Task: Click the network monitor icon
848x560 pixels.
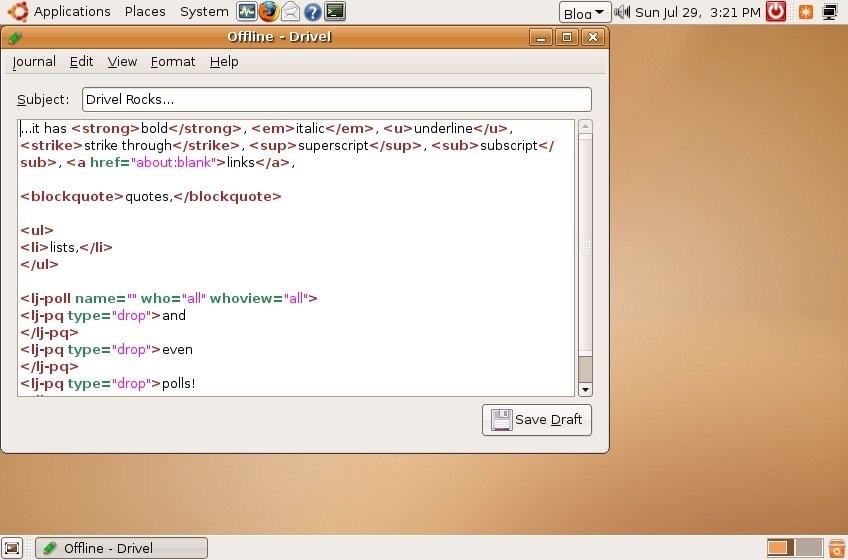Action: [x=830, y=11]
